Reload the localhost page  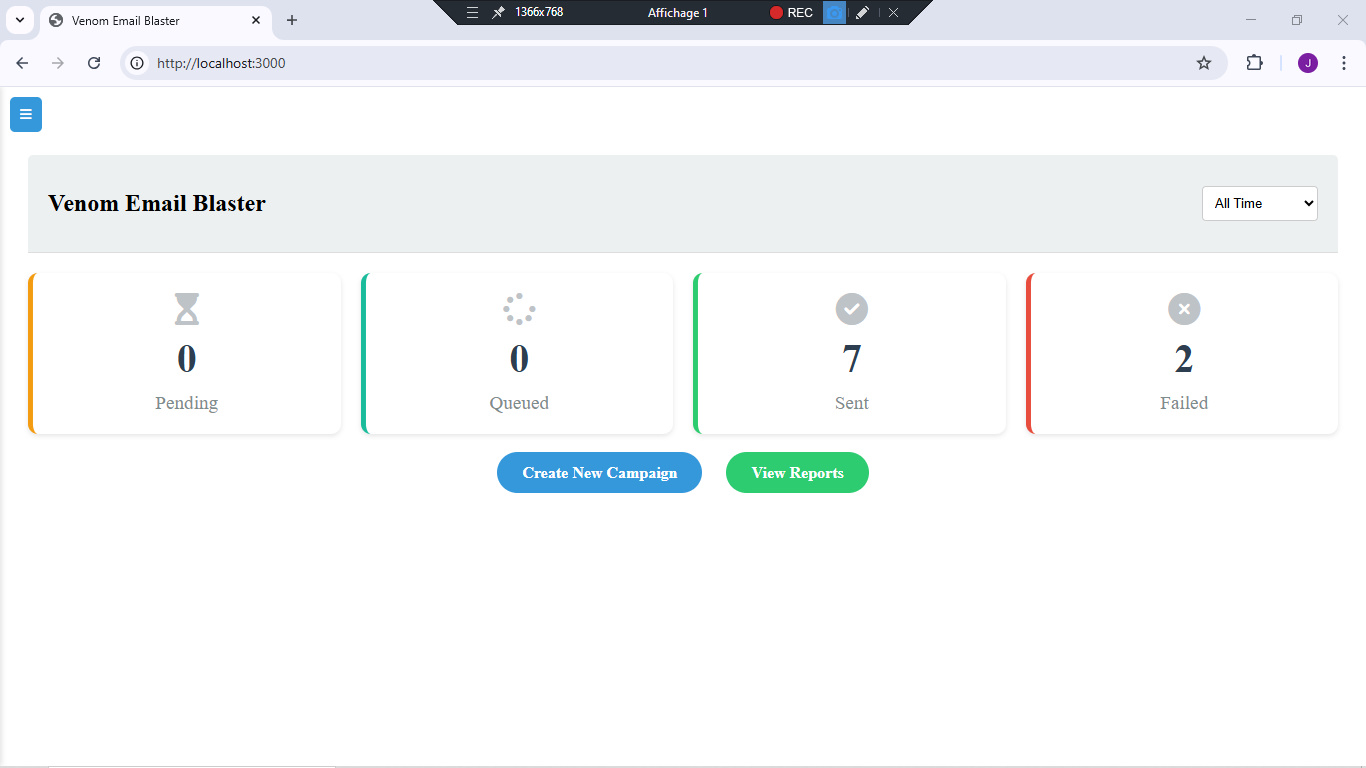pyautogui.click(x=94, y=63)
